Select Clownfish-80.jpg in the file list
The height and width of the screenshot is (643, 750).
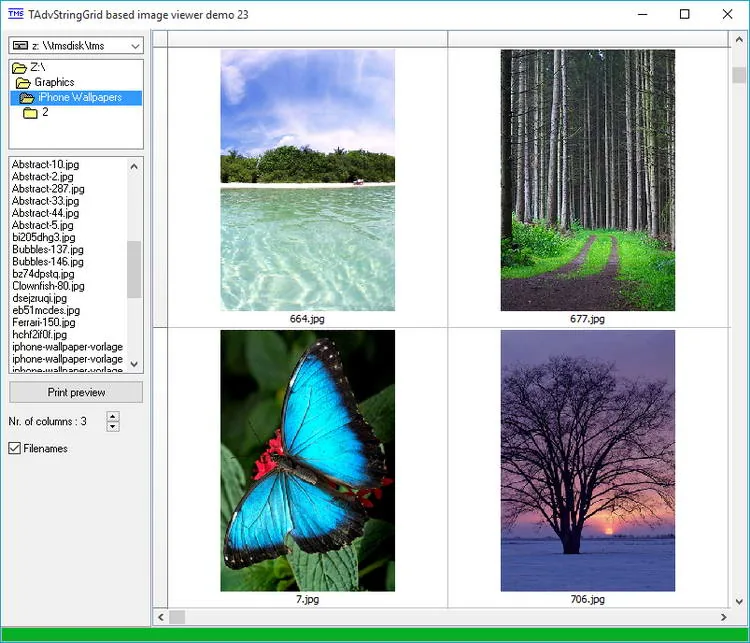click(48, 286)
